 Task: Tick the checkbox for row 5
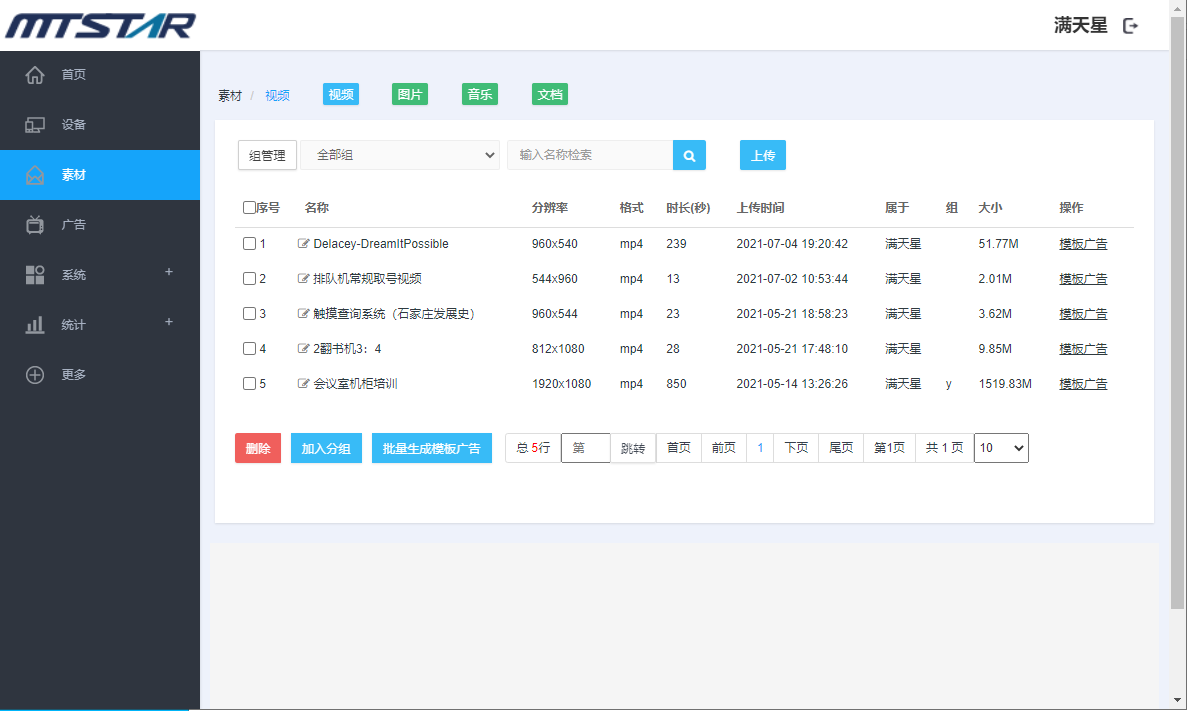[x=250, y=383]
